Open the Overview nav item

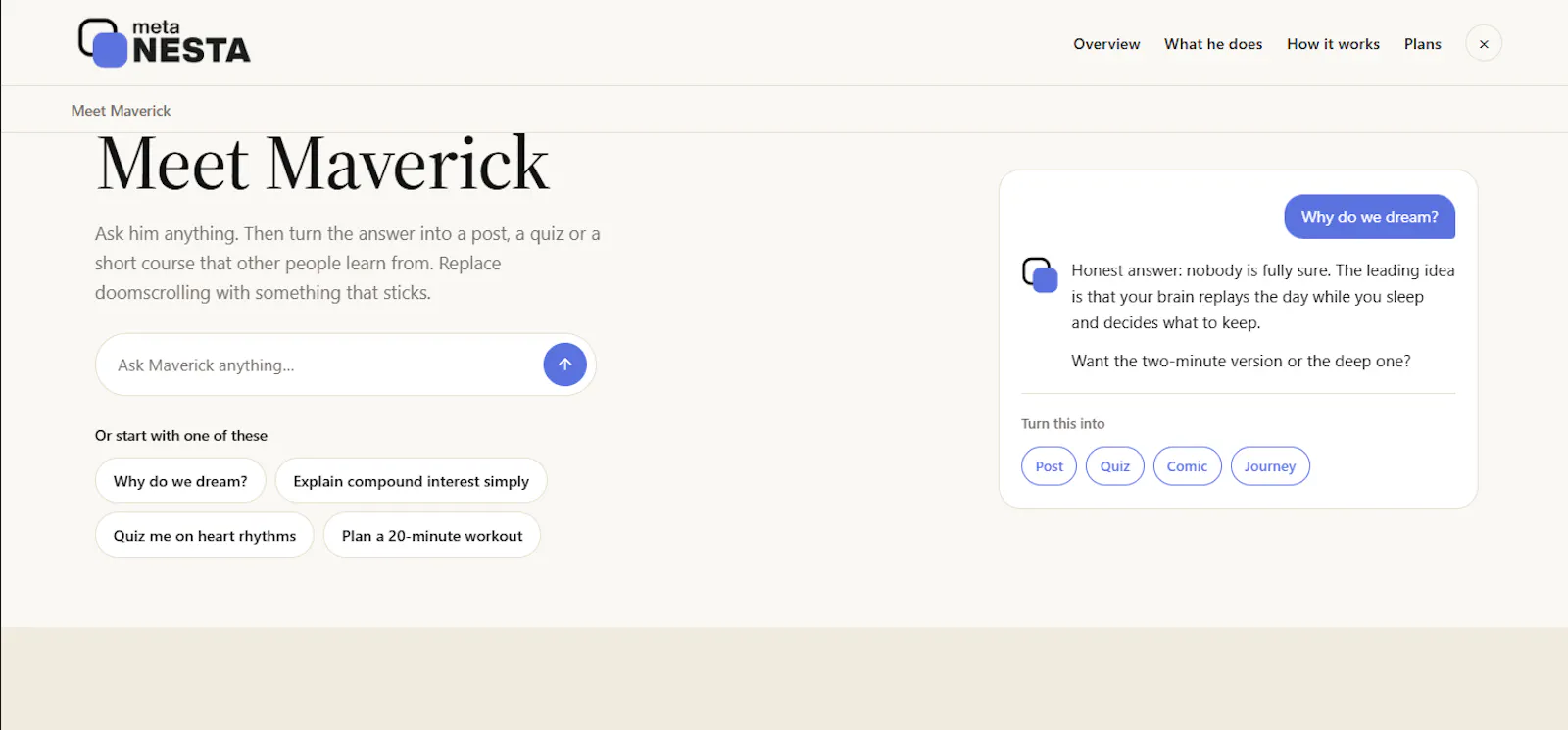tap(1106, 44)
